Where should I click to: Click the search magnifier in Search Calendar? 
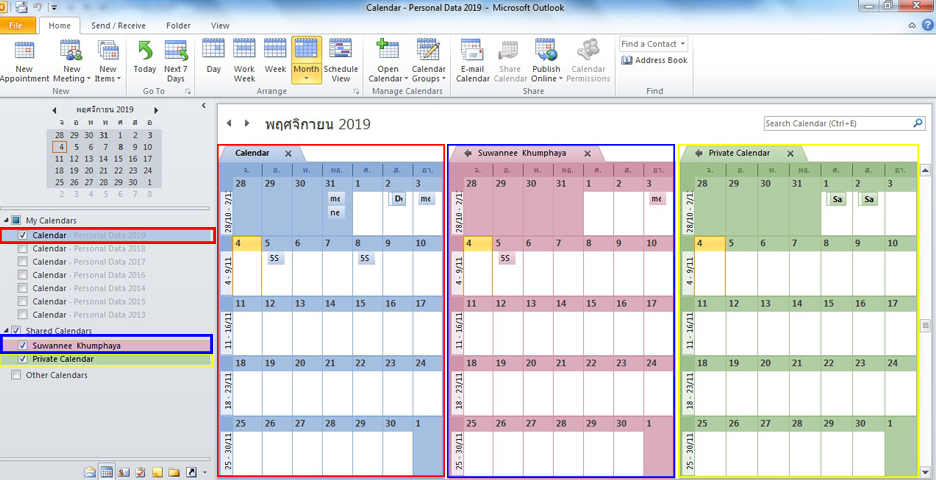point(918,123)
